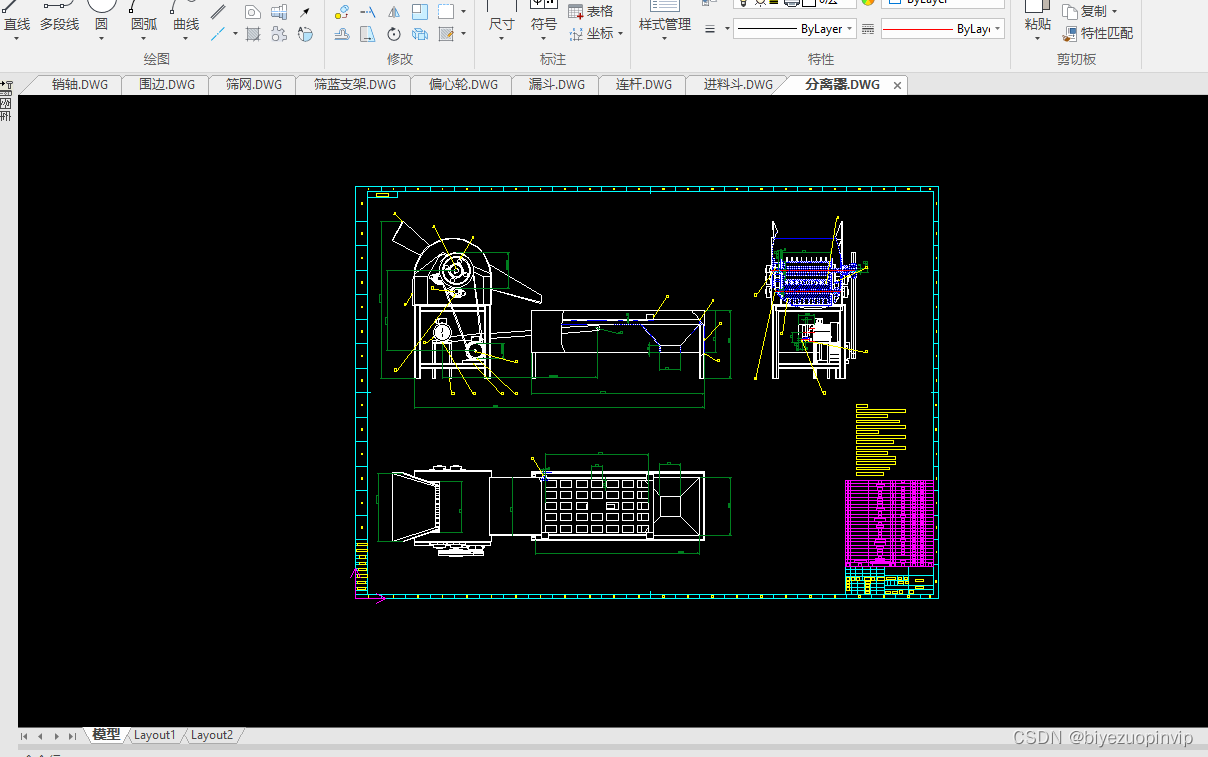The height and width of the screenshot is (757, 1208).
Task: Click the sphere region icon in 绘图
Action: pyautogui.click(x=305, y=34)
